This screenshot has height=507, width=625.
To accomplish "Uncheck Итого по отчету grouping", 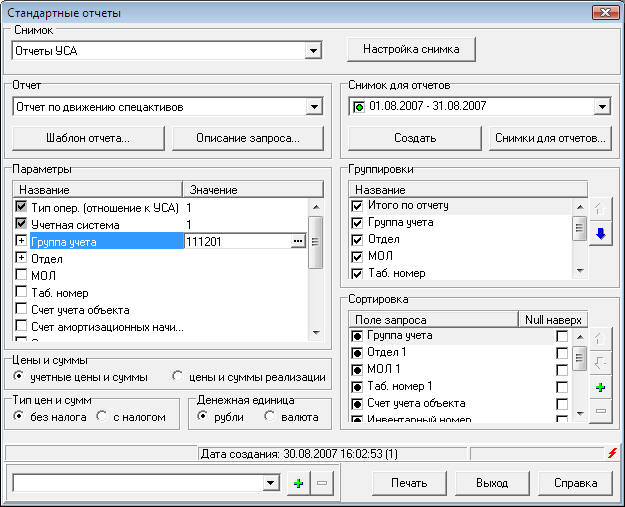I will [x=357, y=206].
